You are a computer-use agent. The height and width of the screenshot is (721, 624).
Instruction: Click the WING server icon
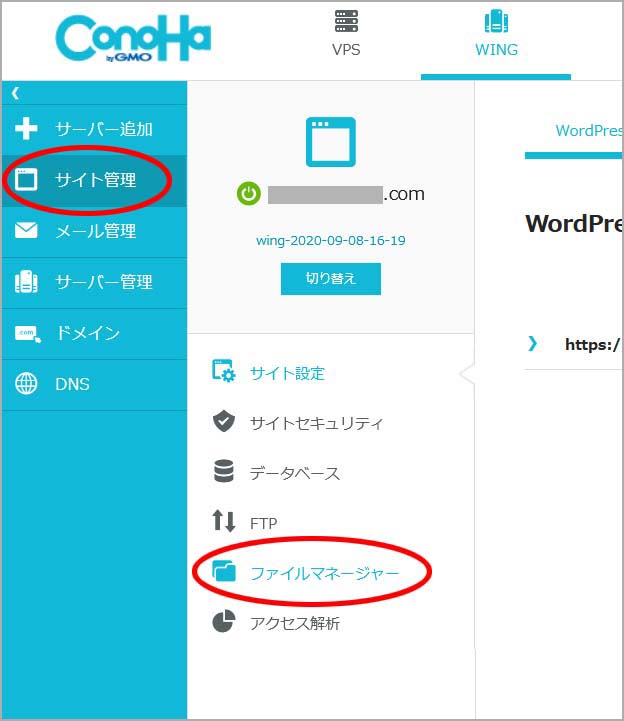(496, 21)
